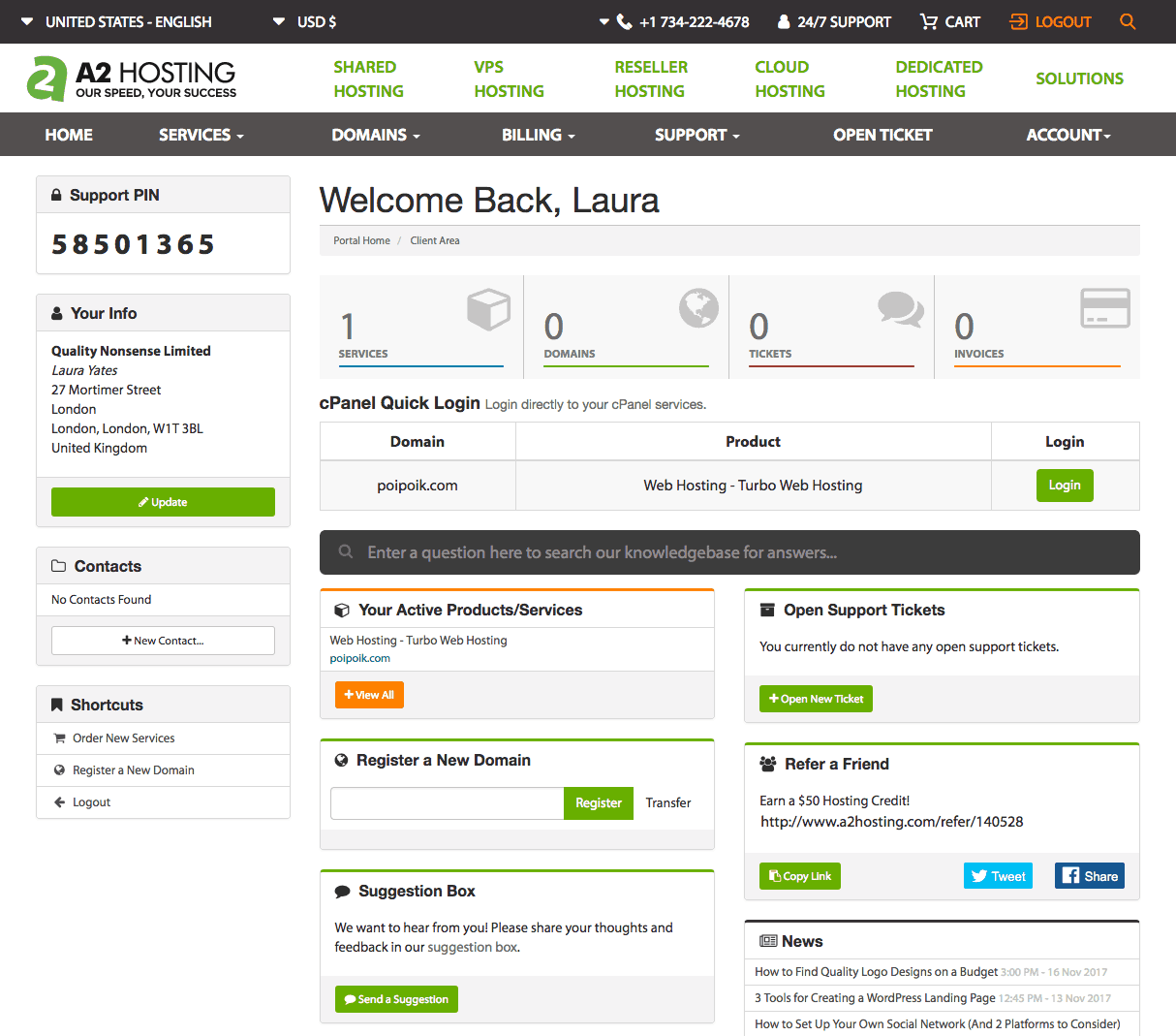Click the Open Support Tickets panel icon
The width and height of the screenshot is (1176, 1036).
coord(767,610)
